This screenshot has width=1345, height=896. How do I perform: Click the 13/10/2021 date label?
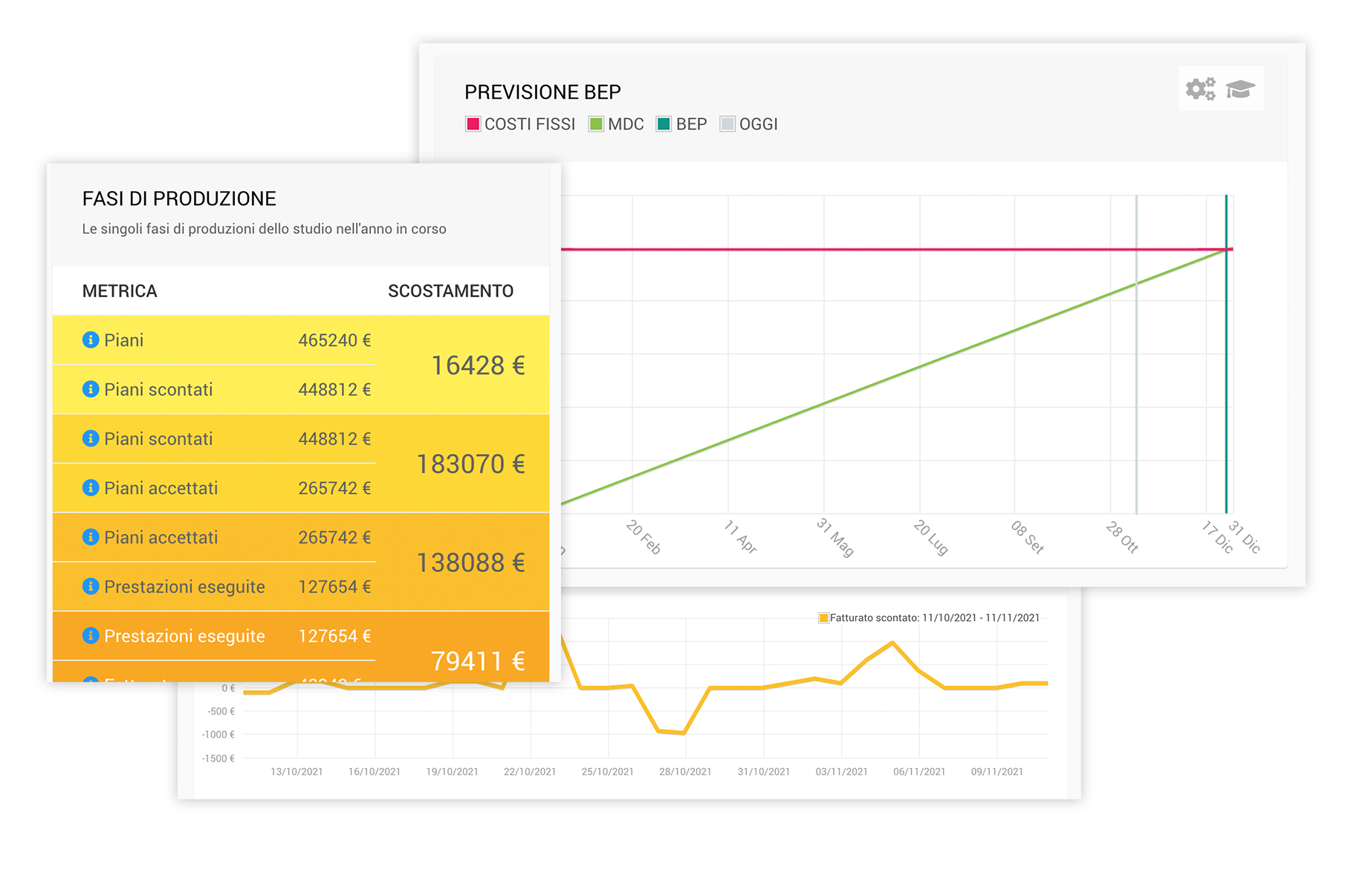[296, 772]
